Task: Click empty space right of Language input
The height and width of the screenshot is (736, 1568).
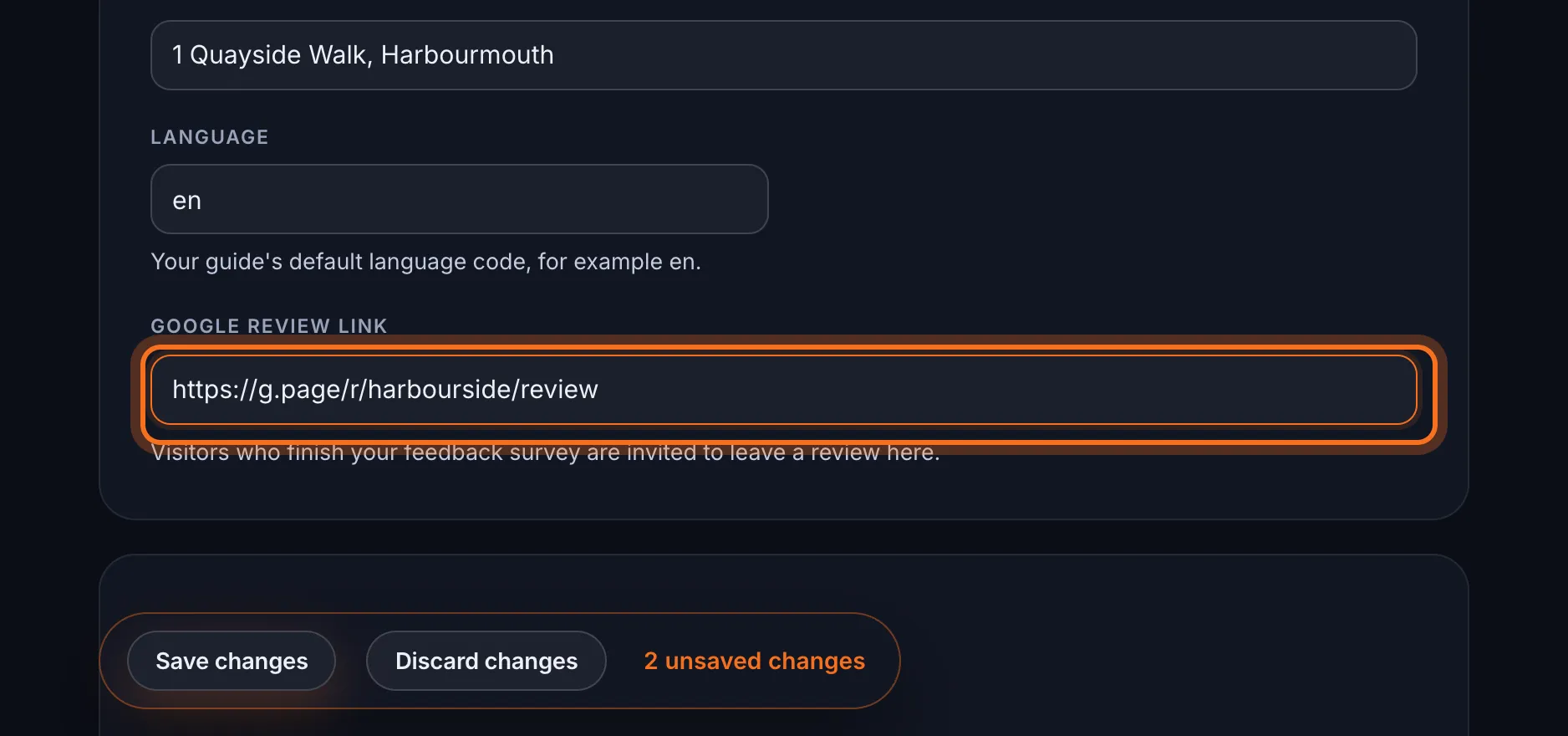Action: tap(1087, 199)
